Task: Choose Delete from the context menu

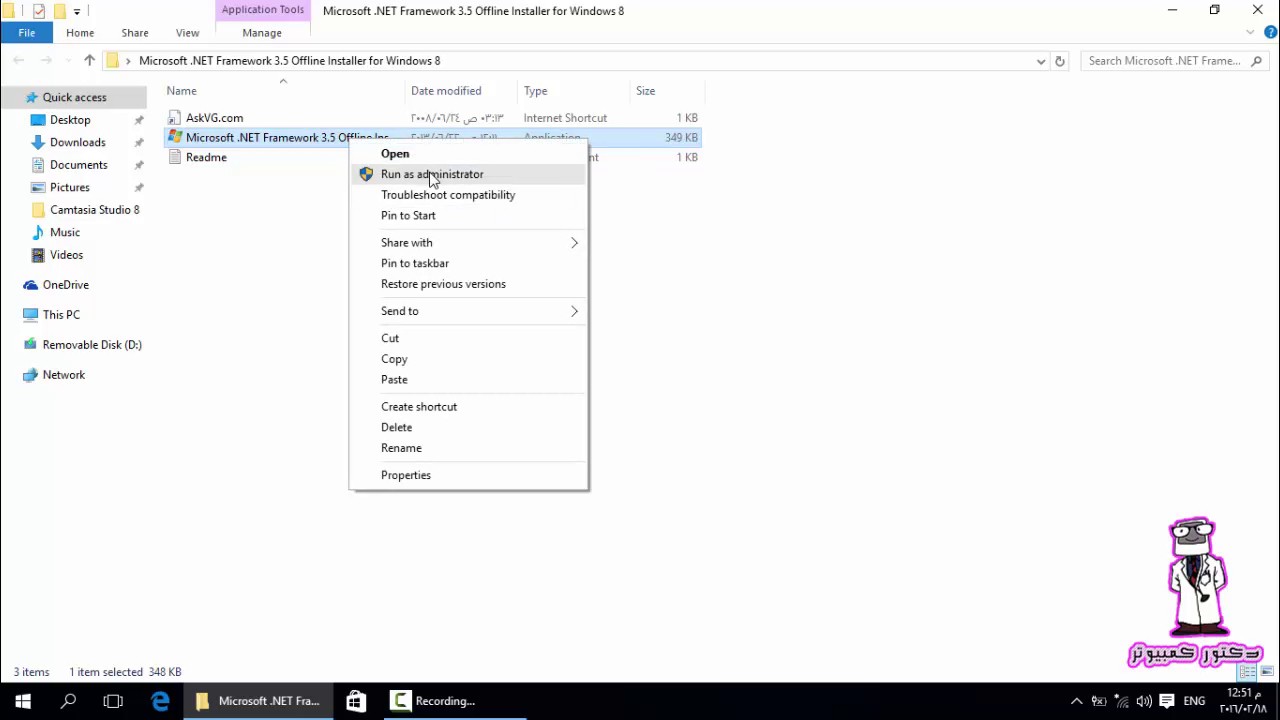Action: point(468,427)
